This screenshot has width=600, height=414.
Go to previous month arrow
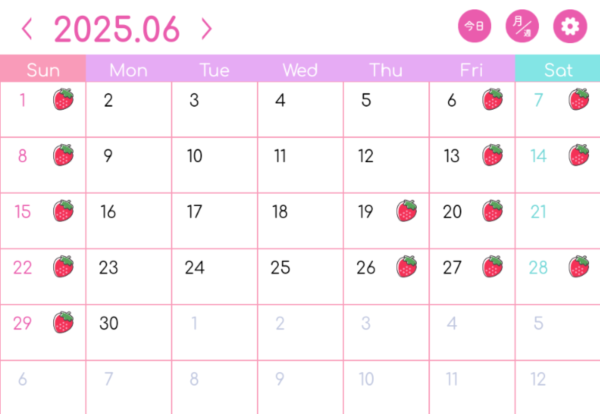pos(27,29)
